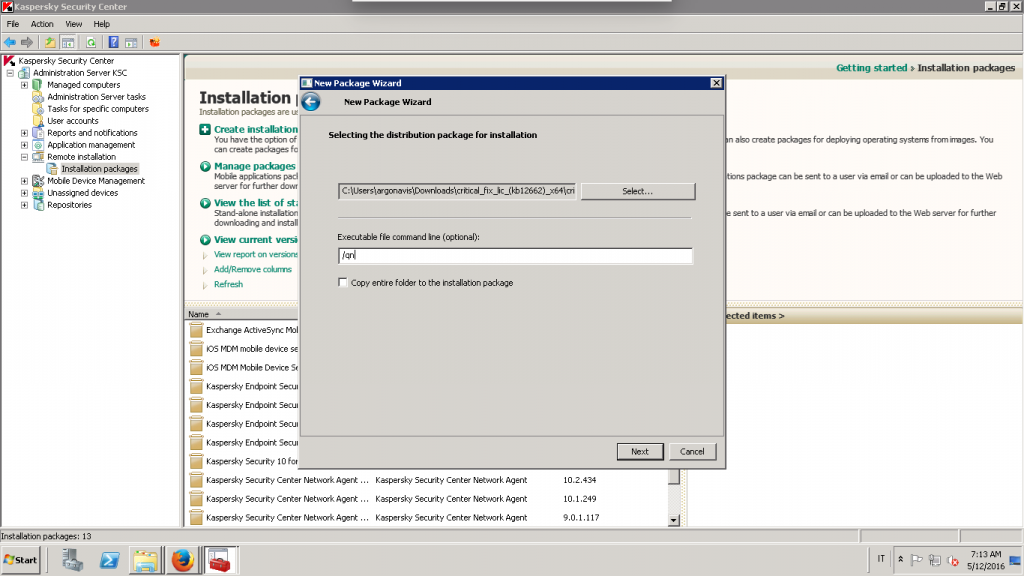The image size is (1024, 576).
Task: Open the Action menu
Action: [42, 24]
